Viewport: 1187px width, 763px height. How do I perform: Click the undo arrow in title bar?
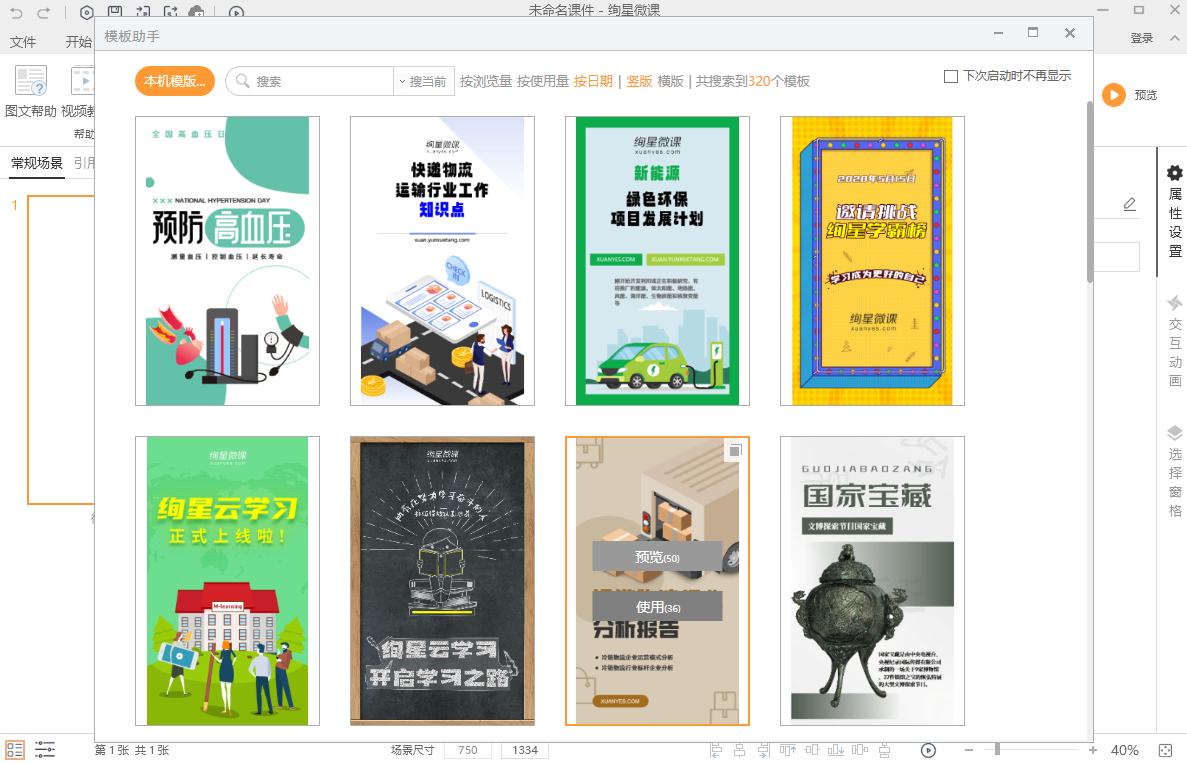pos(16,12)
